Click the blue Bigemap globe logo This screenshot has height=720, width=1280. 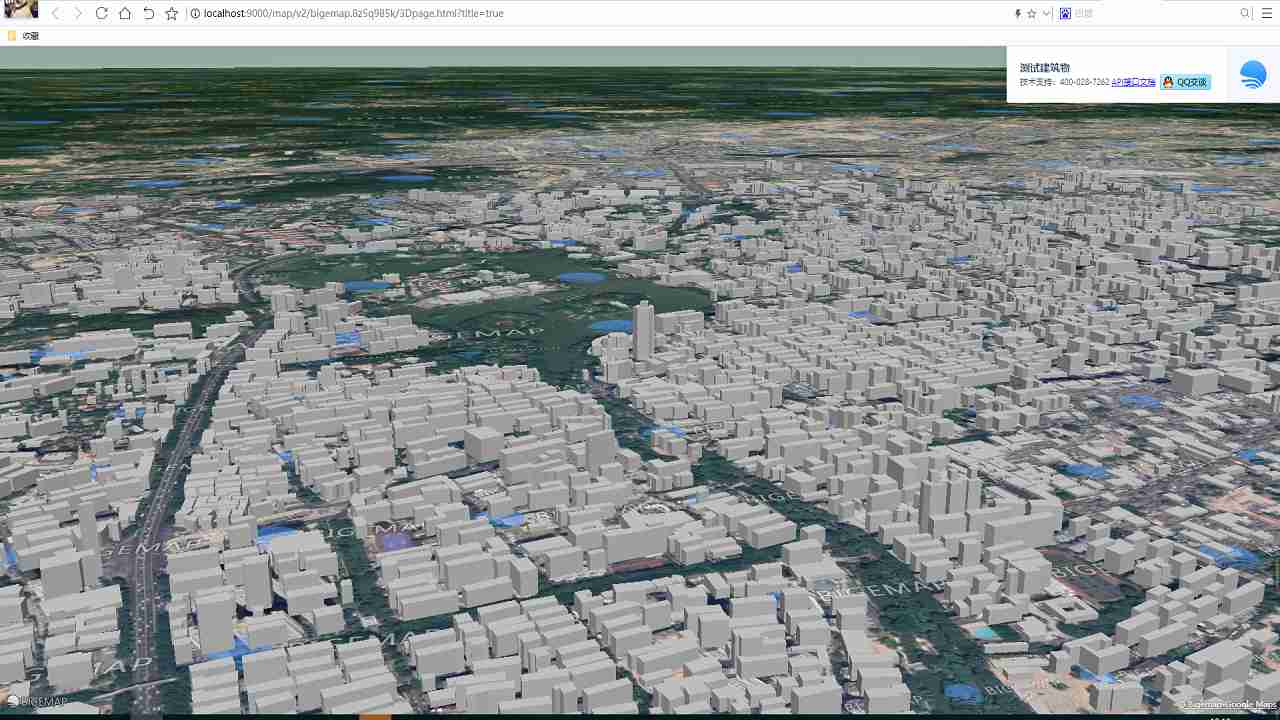1253,75
